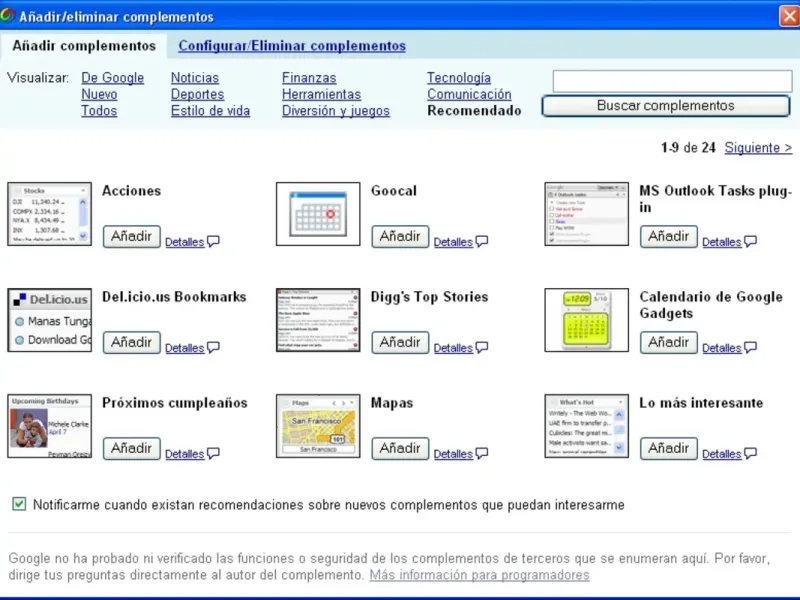Switch to Configurar/Eliminar complementos tab
The width and height of the screenshot is (800, 600).
point(292,46)
